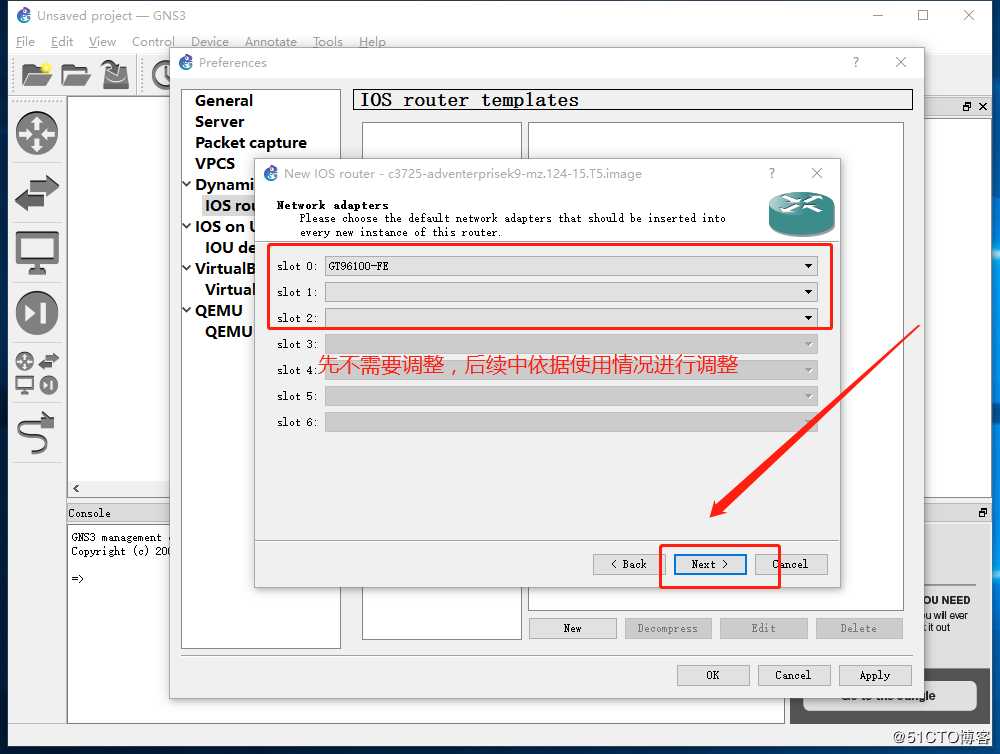
Task: Select QEMU VMs child tree item
Action: [229, 332]
